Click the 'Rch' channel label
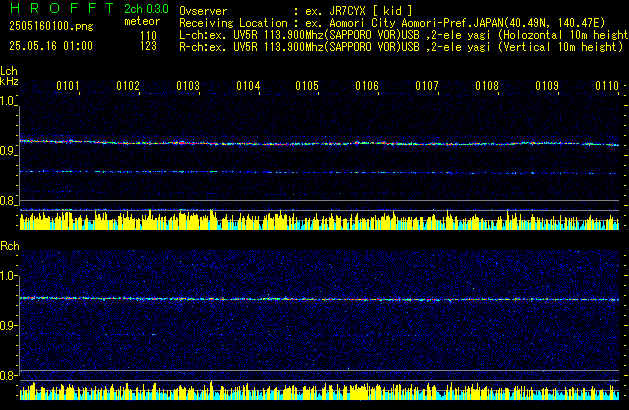Image resolution: width=629 pixels, height=410 pixels. click(x=10, y=246)
